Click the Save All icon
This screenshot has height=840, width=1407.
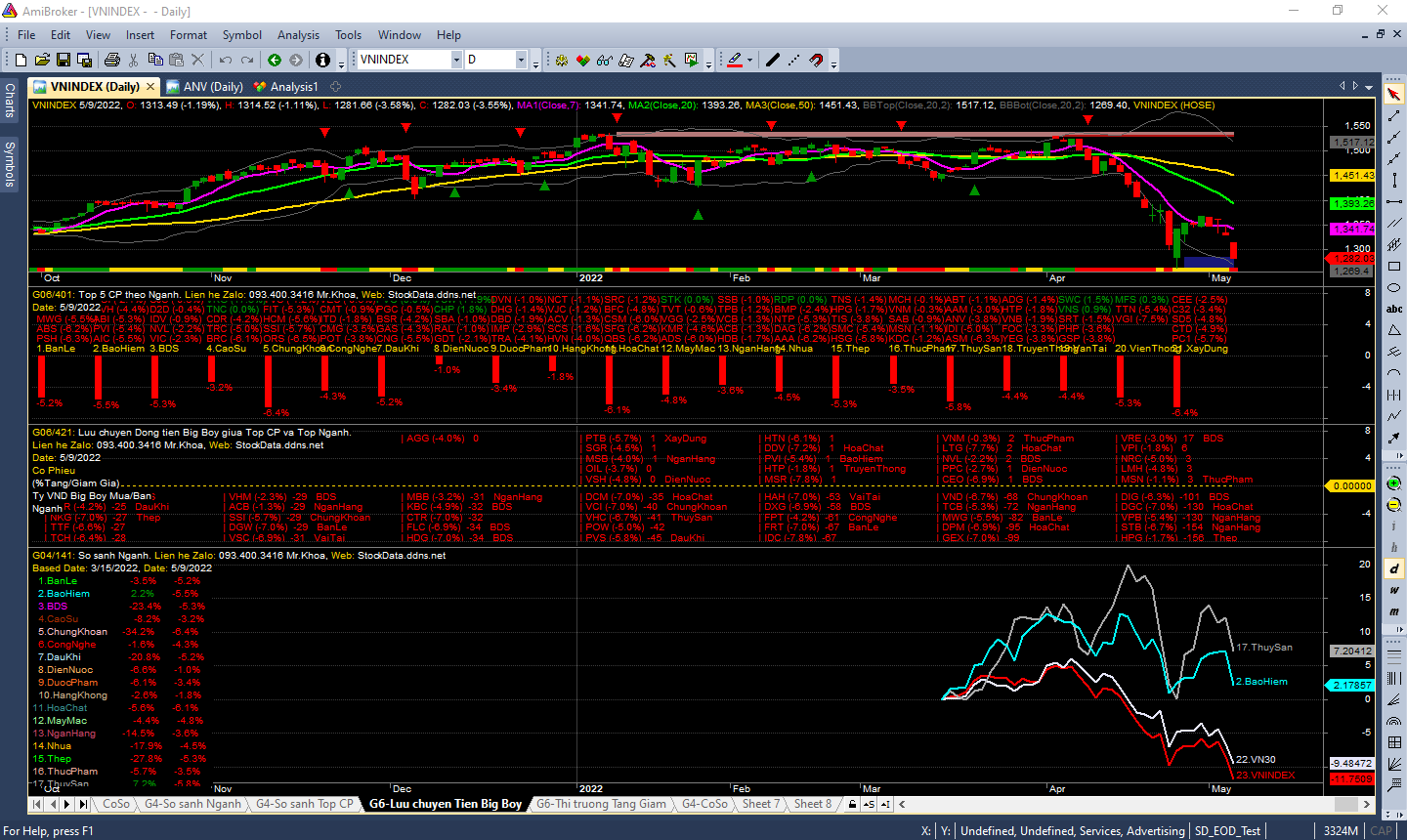tap(85, 60)
